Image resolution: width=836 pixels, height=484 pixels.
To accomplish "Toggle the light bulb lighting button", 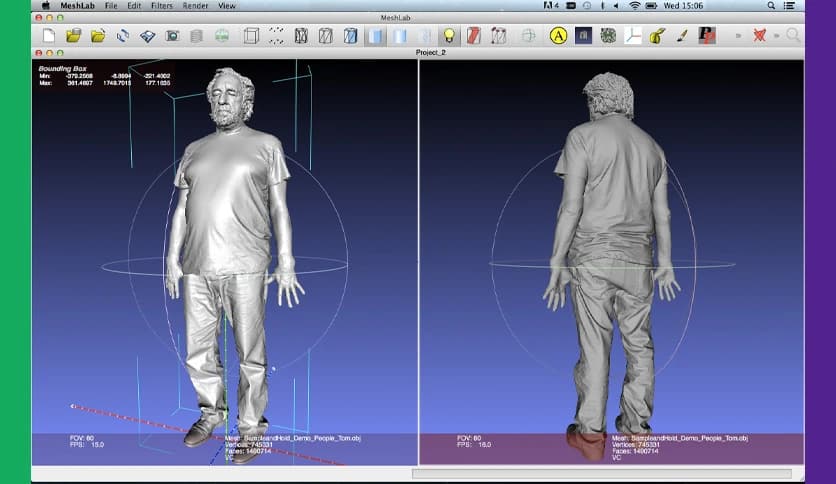I will tap(450, 36).
